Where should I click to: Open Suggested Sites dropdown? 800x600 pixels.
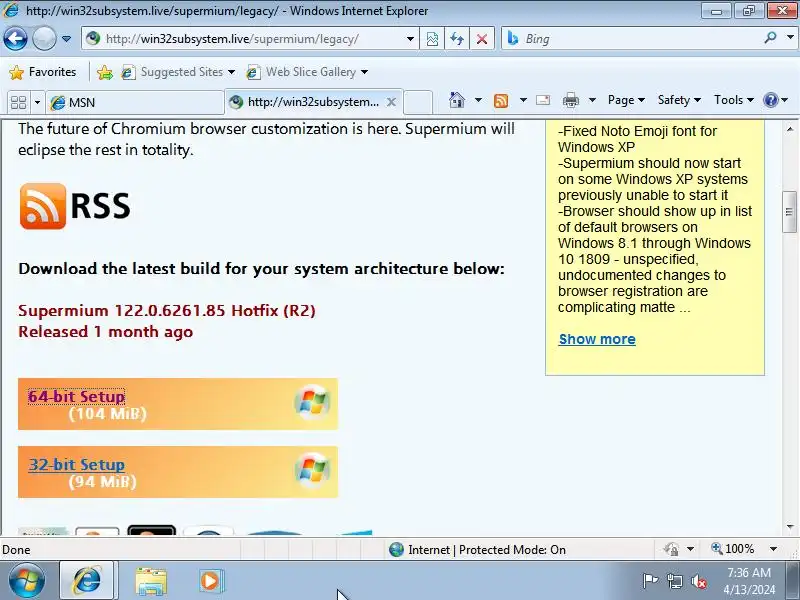(x=231, y=72)
